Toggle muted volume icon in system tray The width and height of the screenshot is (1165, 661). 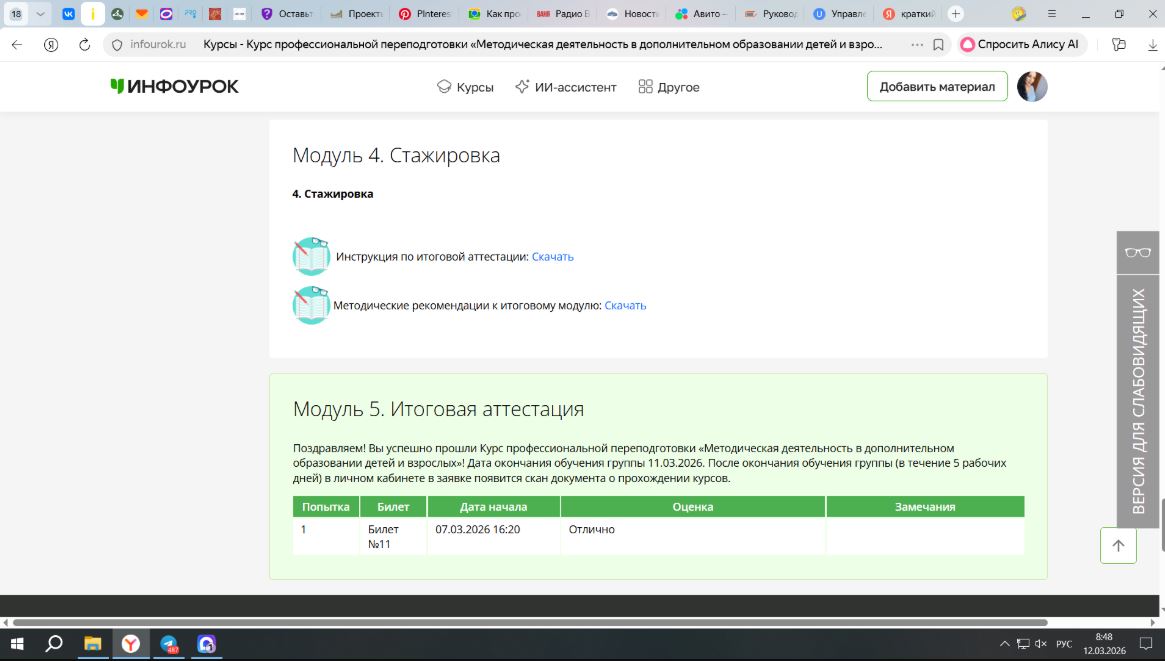click(x=1040, y=644)
